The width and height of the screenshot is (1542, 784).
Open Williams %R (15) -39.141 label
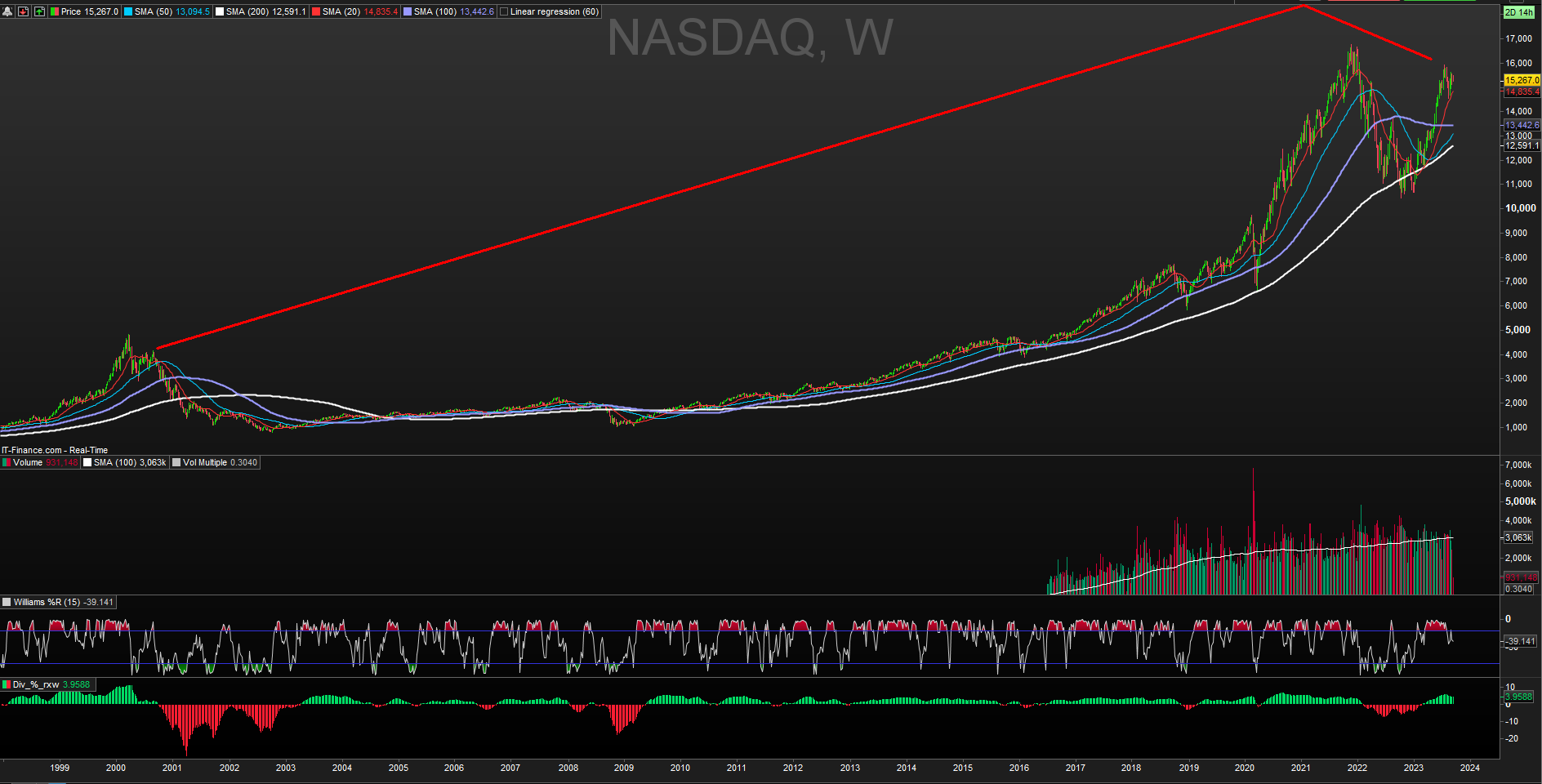coord(63,603)
